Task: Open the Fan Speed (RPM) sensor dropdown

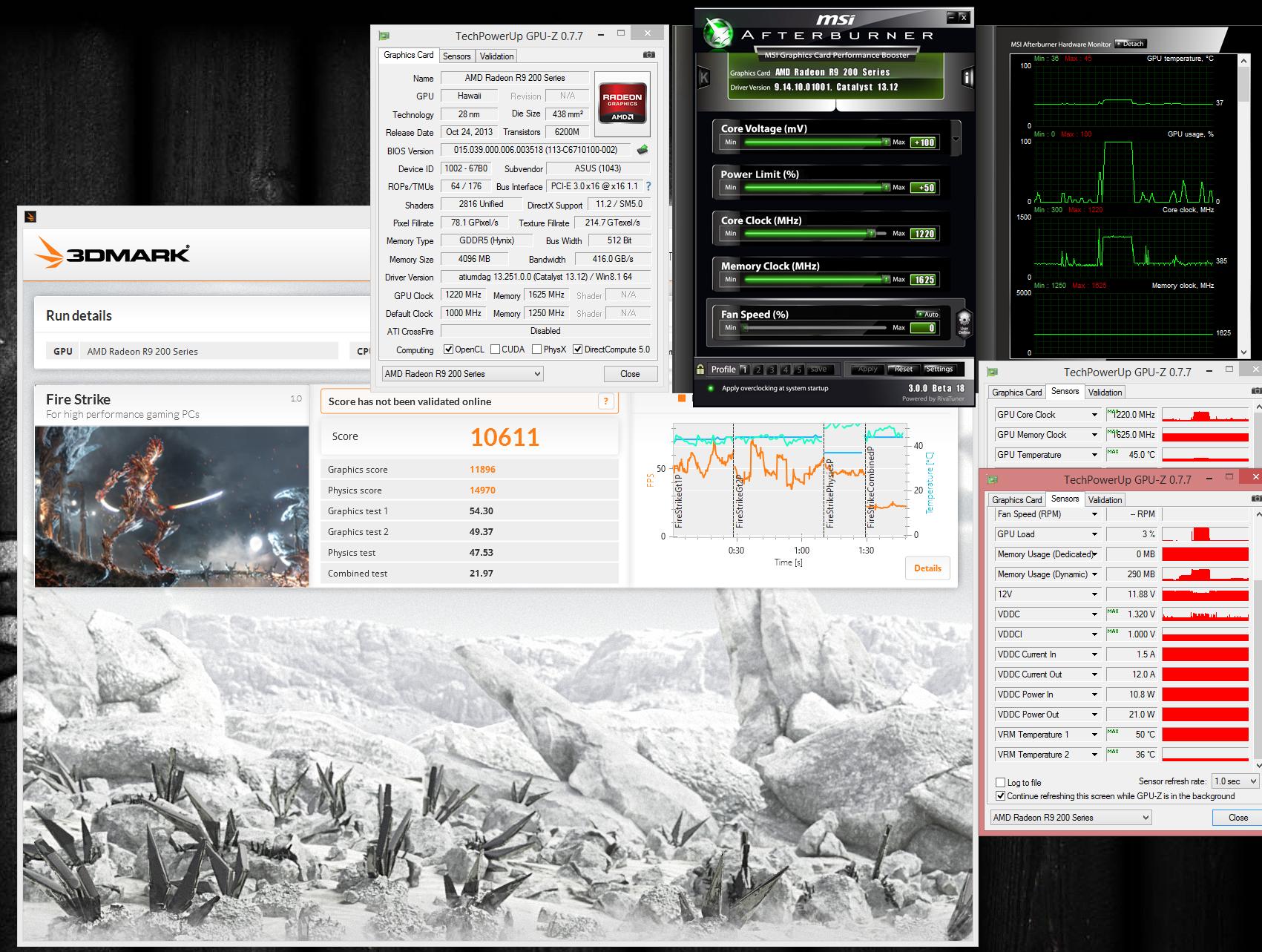Action: pos(1094,514)
